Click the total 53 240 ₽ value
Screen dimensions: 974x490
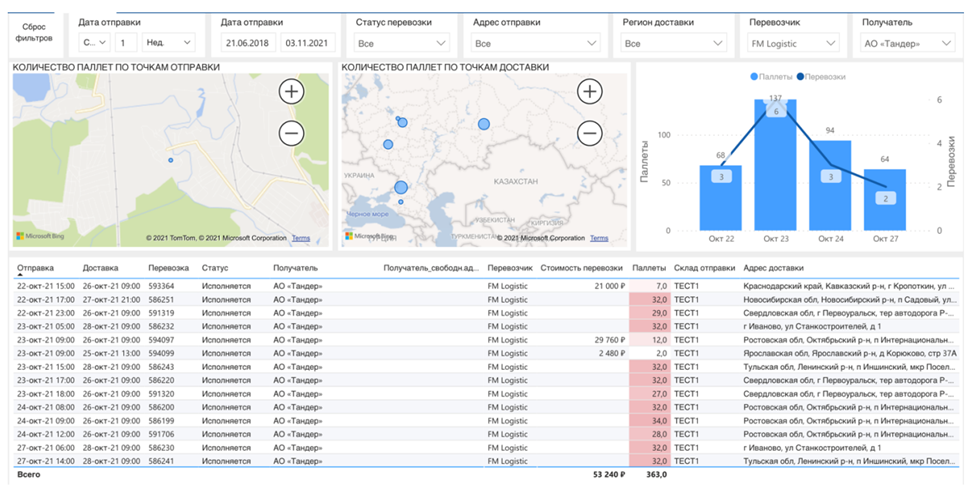tap(609, 474)
